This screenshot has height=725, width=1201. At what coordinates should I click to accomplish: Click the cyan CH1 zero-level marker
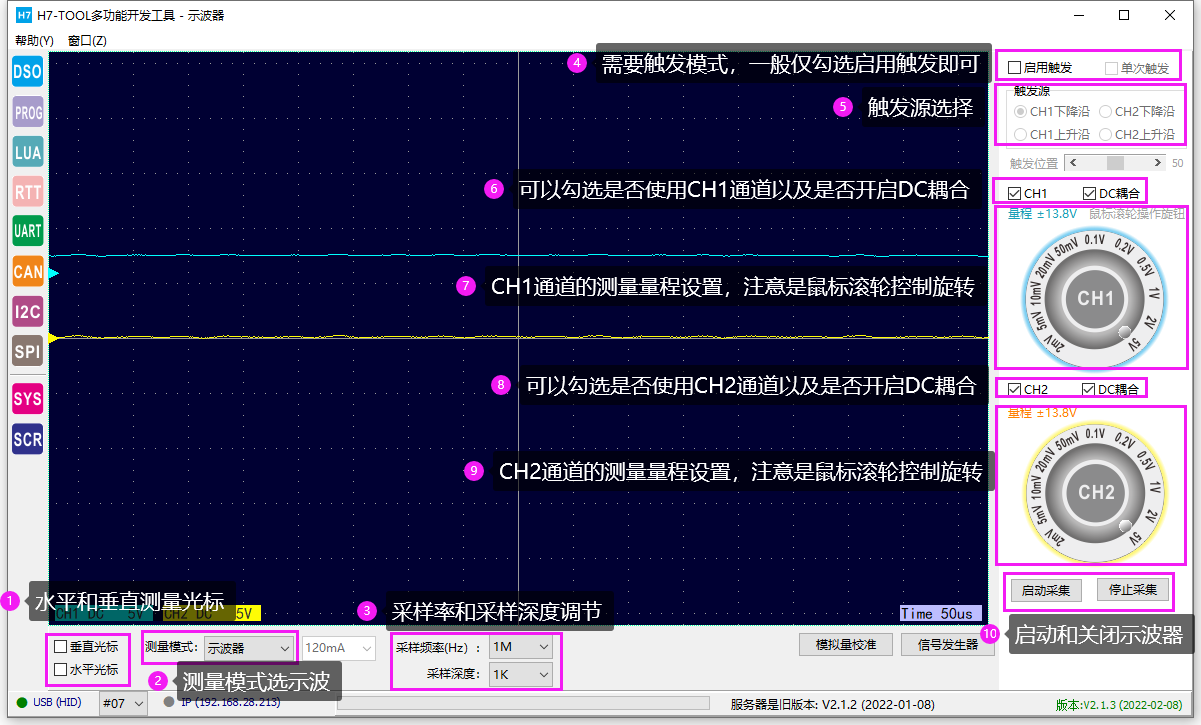54,273
